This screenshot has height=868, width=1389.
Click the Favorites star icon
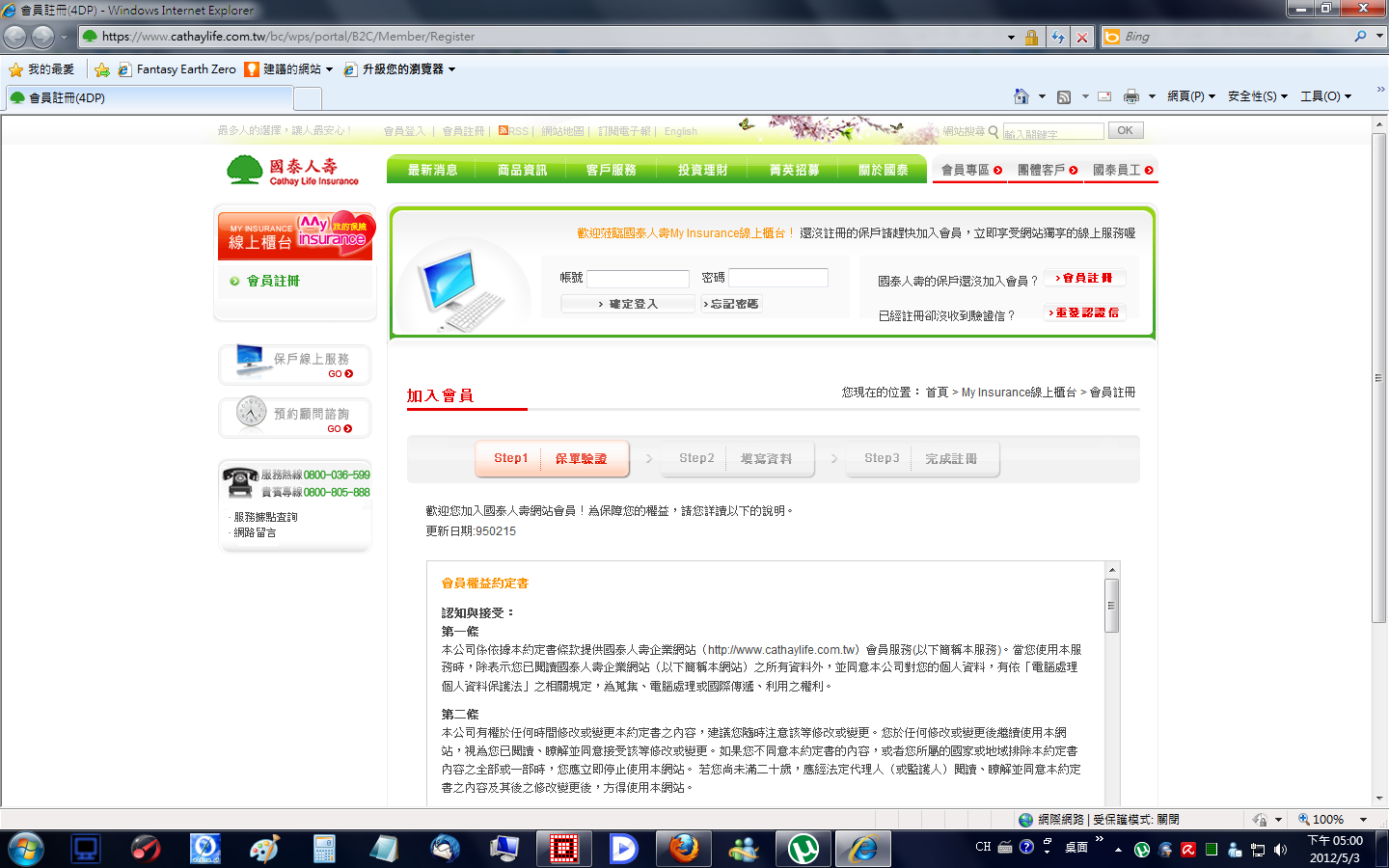coord(15,69)
